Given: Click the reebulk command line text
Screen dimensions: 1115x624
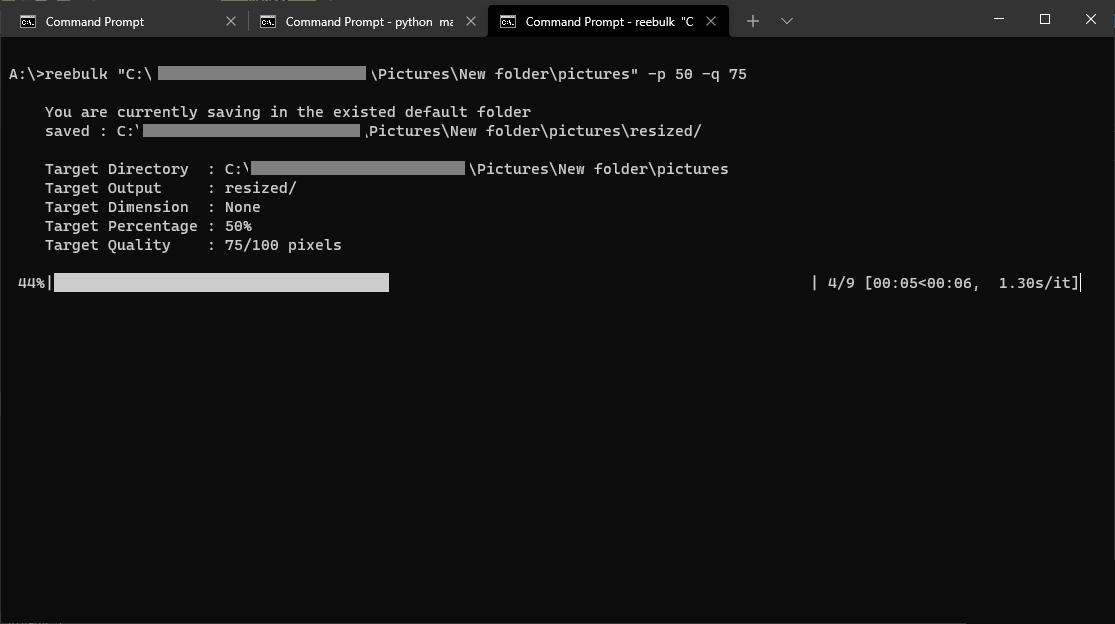Looking at the screenshot, I should [x=378, y=74].
